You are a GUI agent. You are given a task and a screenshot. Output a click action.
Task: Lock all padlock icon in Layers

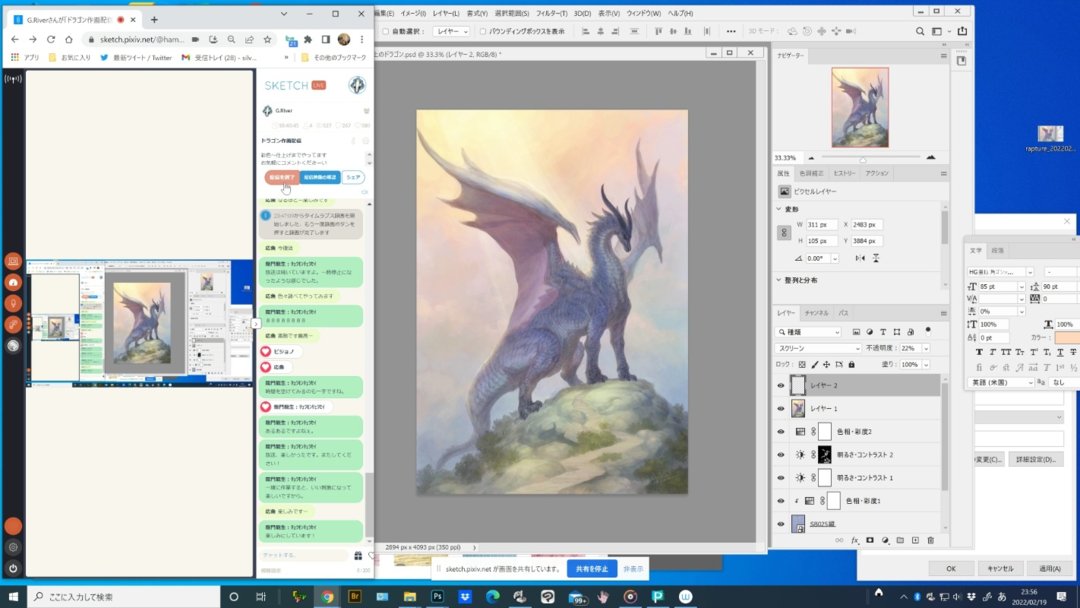pos(851,364)
